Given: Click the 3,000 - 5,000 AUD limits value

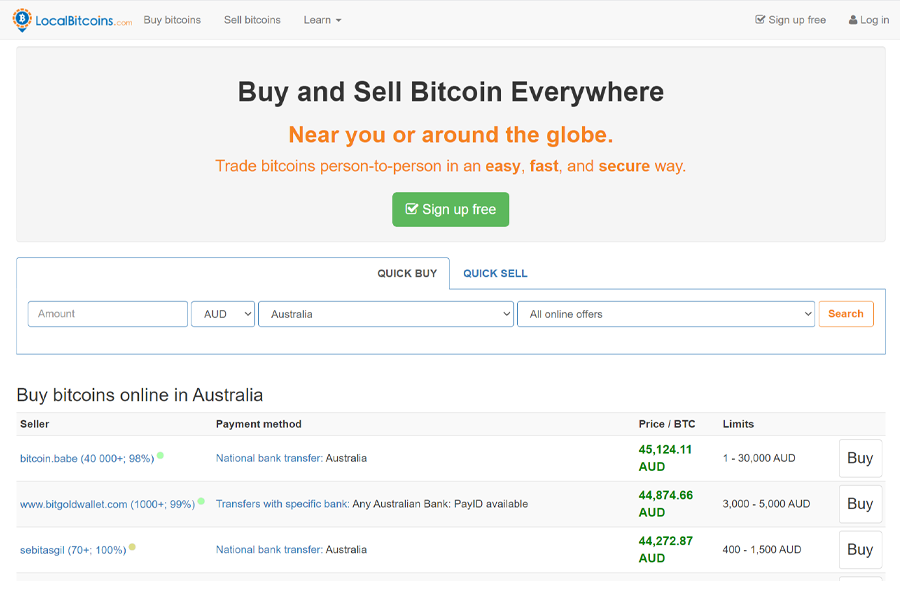Looking at the screenshot, I should [766, 504].
